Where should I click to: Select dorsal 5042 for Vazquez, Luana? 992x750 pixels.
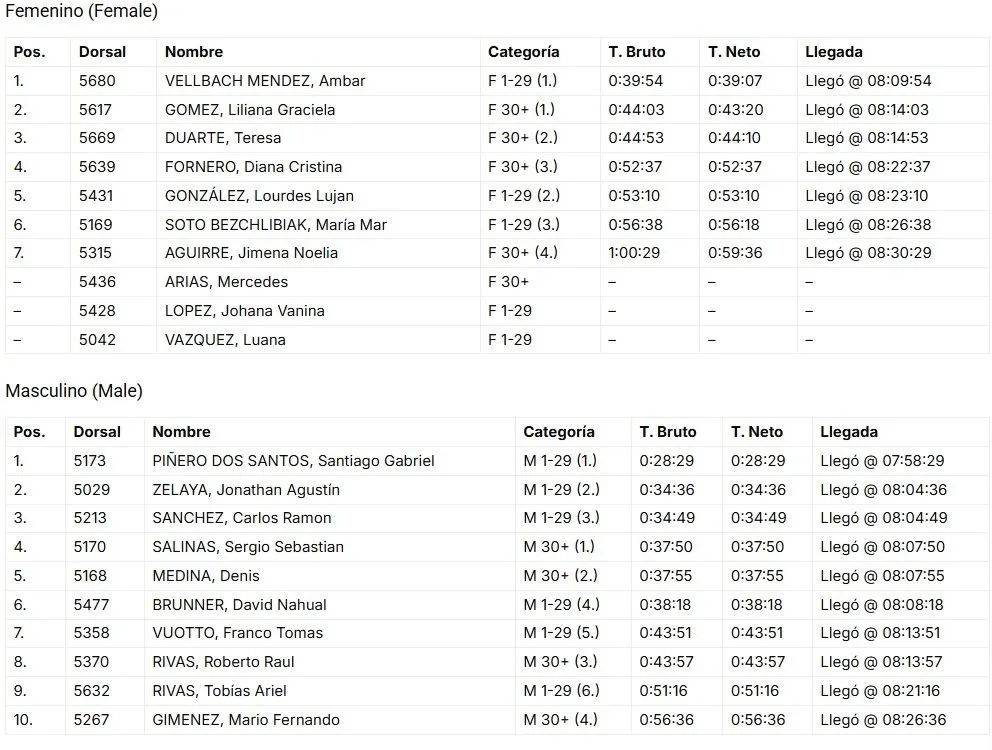tap(97, 340)
